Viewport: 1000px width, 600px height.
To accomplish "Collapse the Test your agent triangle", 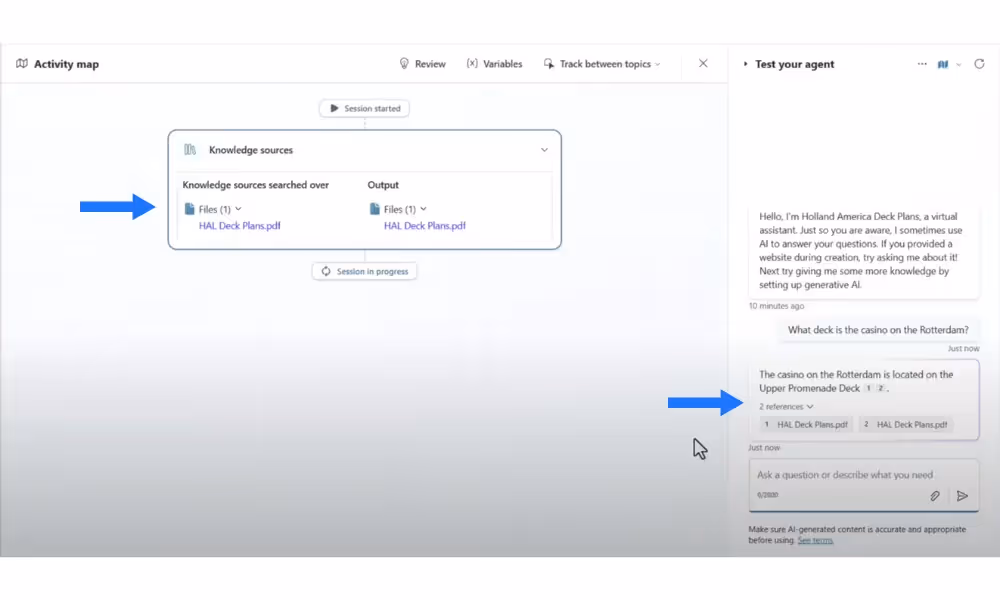I will [x=745, y=64].
